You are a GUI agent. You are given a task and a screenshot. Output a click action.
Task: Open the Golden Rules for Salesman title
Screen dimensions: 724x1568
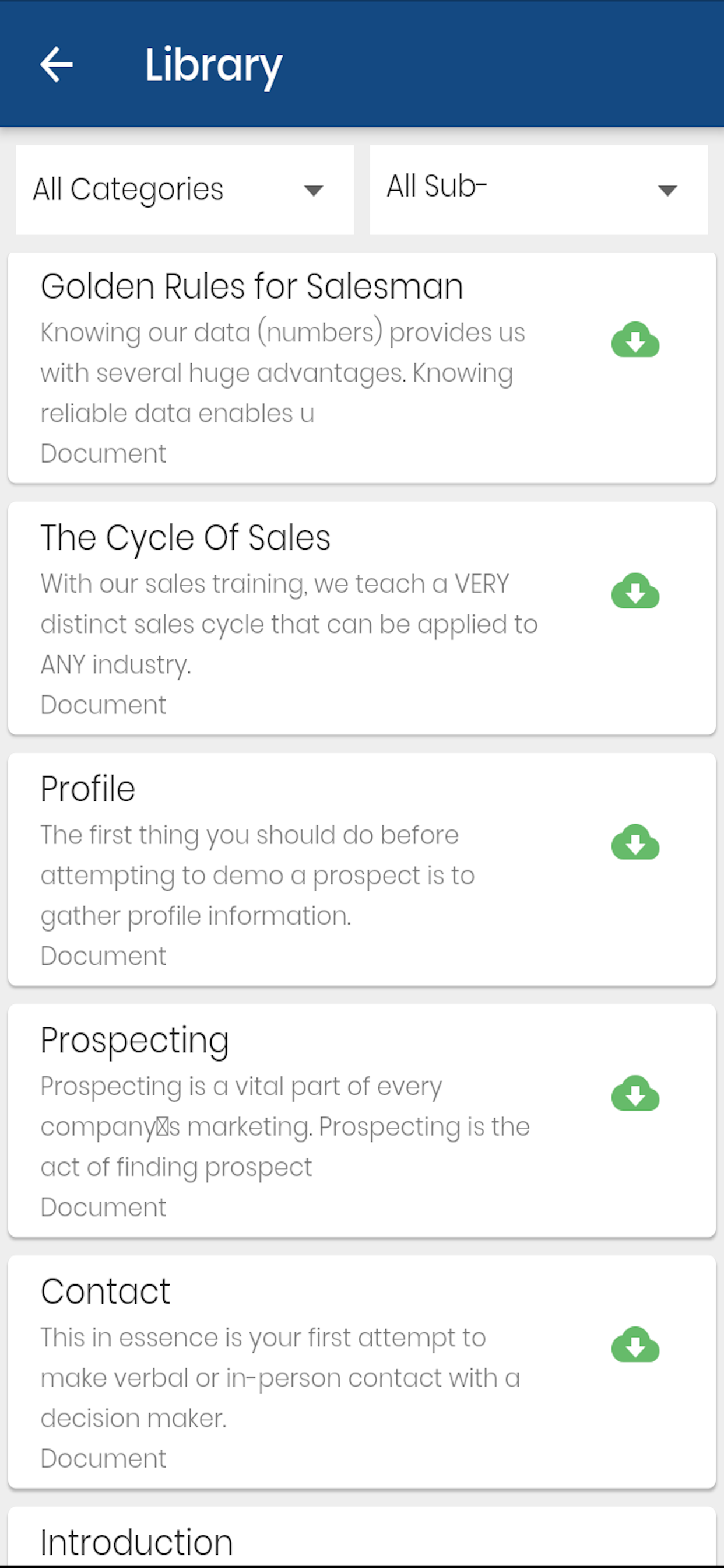(252, 286)
